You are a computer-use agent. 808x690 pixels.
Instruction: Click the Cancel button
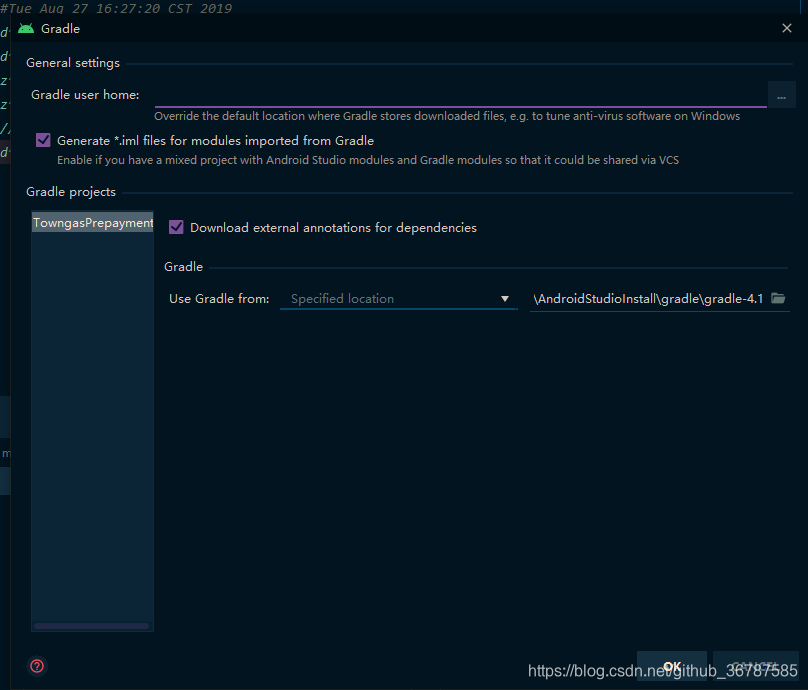click(755, 667)
